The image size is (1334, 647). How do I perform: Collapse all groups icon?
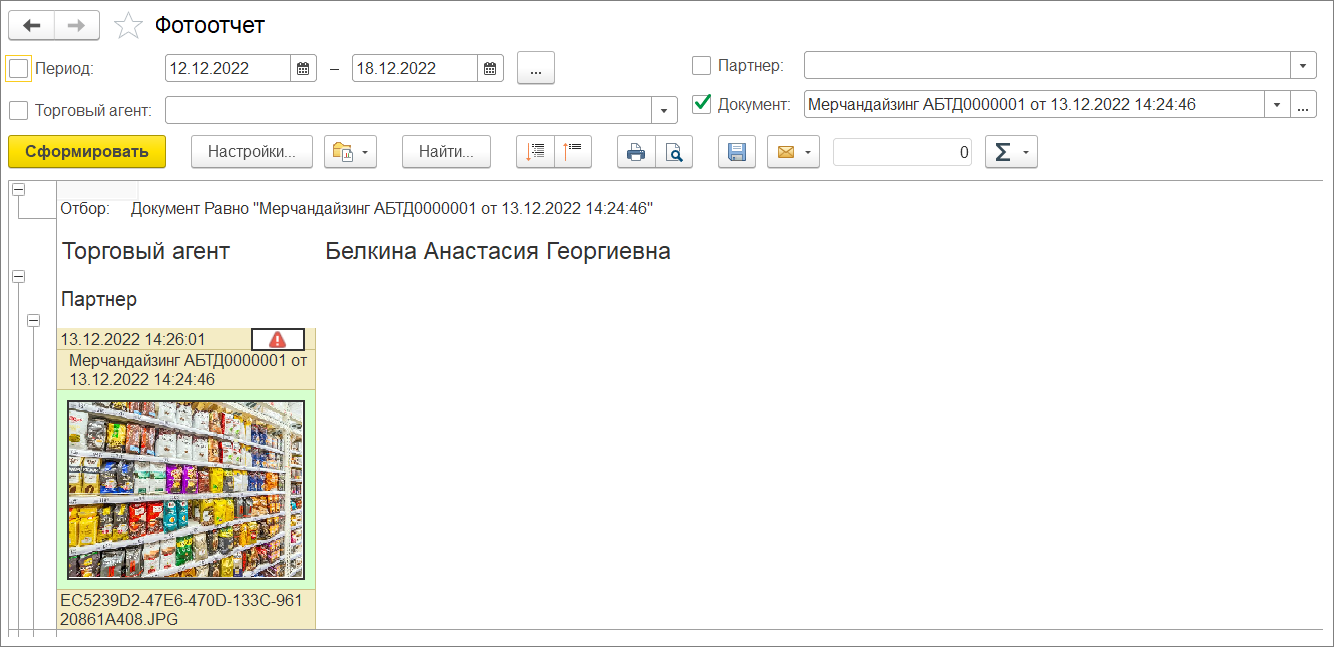click(x=573, y=152)
